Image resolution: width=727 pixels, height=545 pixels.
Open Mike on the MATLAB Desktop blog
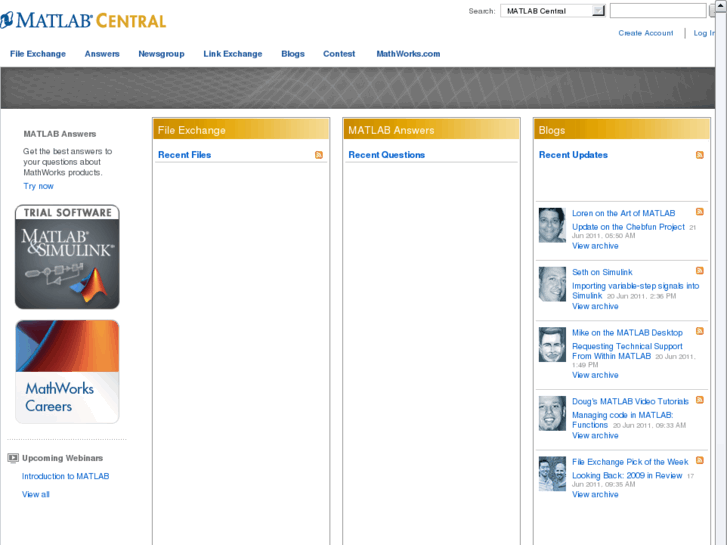tap(627, 333)
